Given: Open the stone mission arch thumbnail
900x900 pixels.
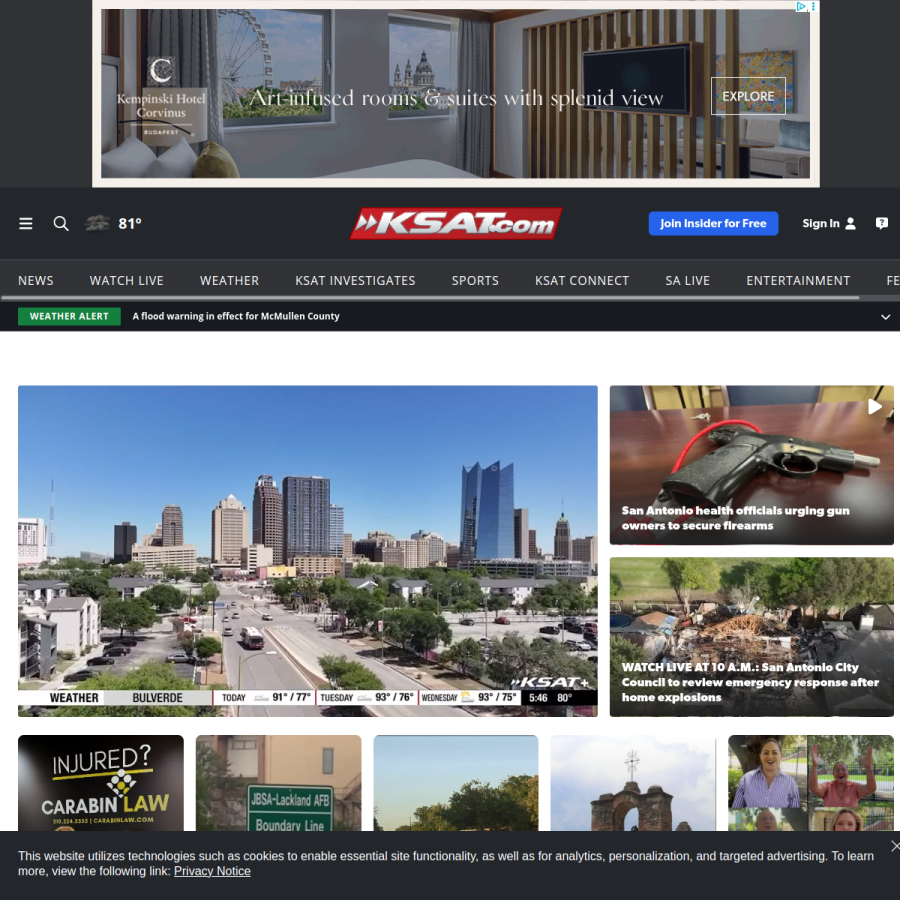Looking at the screenshot, I should pyautogui.click(x=633, y=783).
